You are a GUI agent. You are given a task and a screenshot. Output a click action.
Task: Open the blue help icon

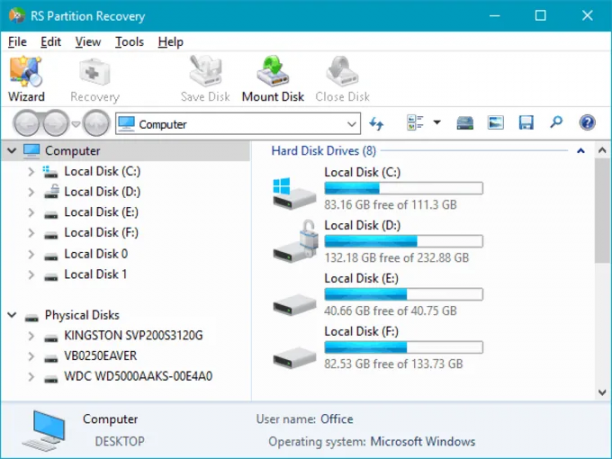click(587, 123)
